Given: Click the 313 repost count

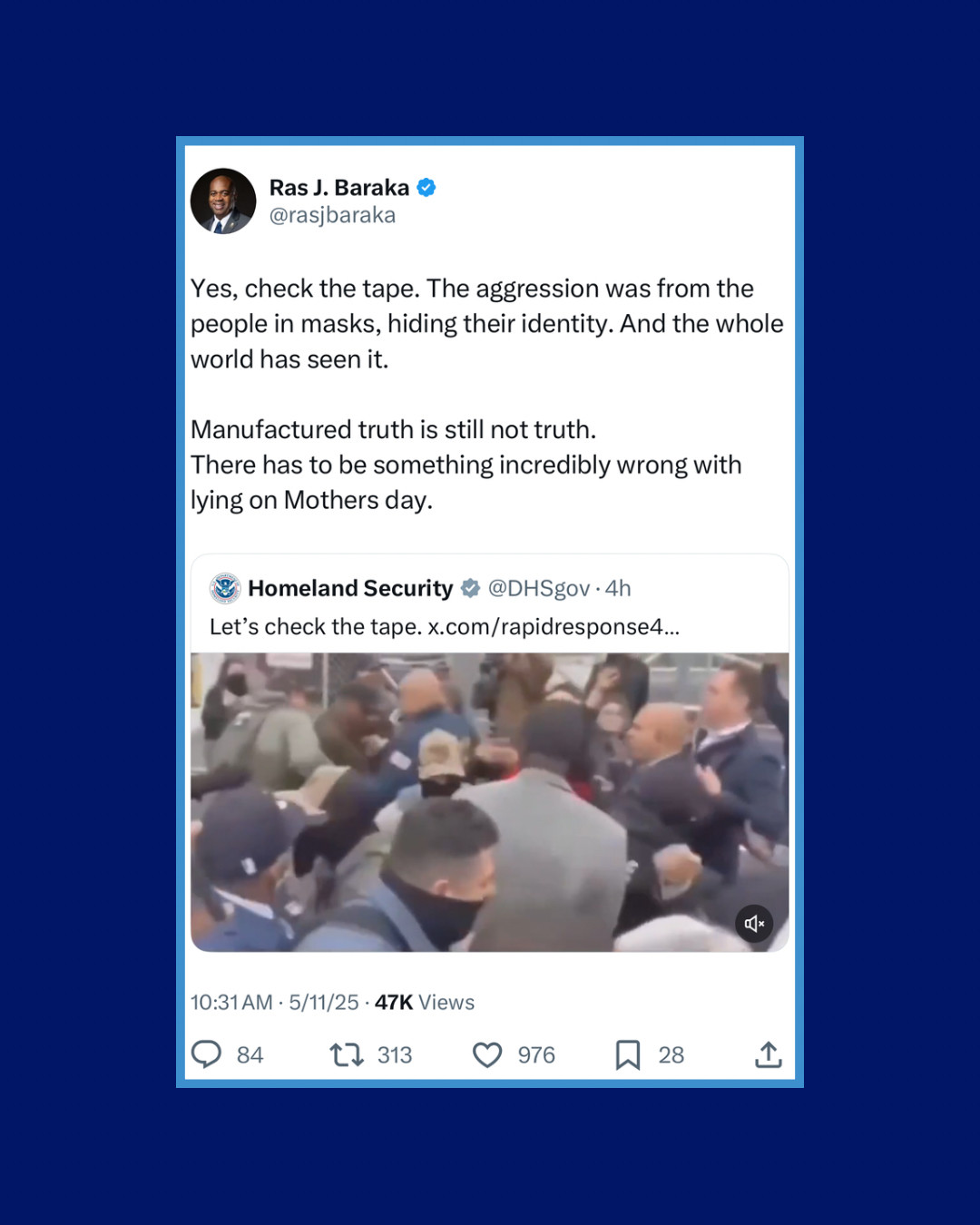Looking at the screenshot, I should [x=395, y=1055].
